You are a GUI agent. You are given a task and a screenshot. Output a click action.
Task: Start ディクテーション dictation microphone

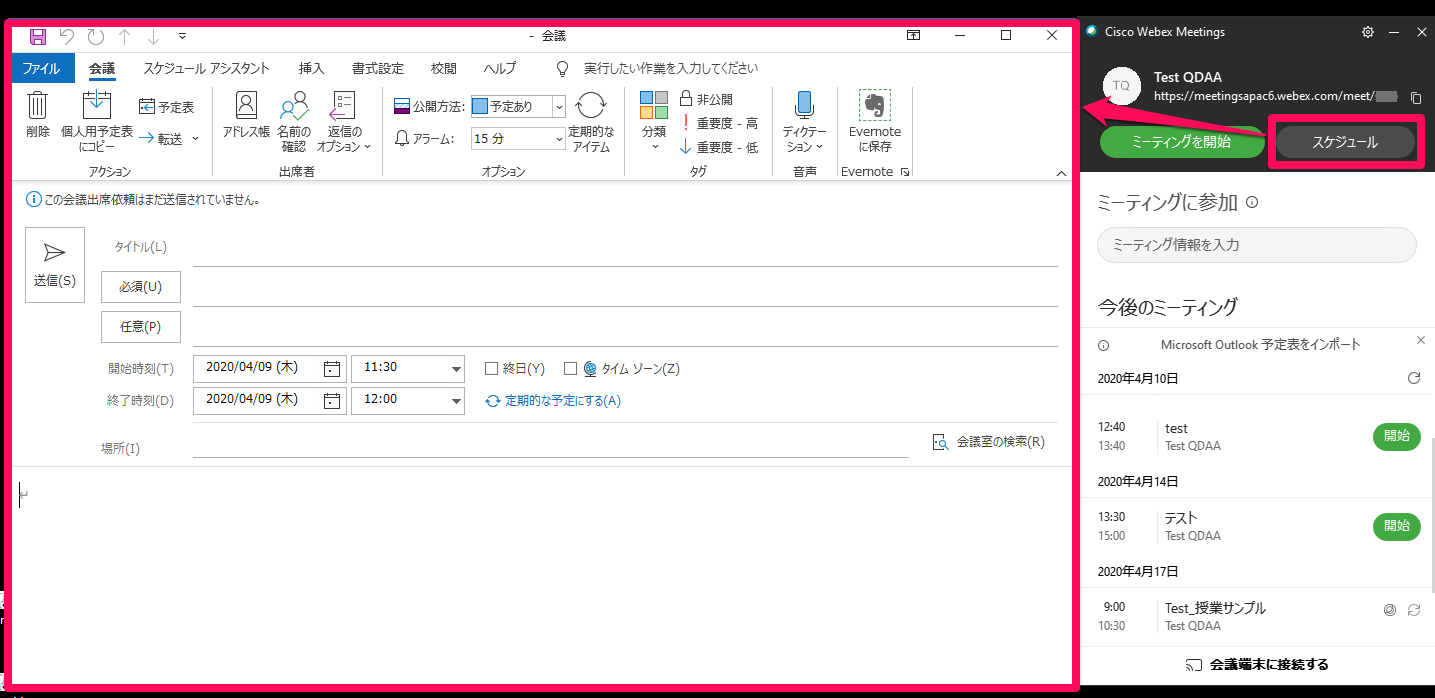(804, 120)
